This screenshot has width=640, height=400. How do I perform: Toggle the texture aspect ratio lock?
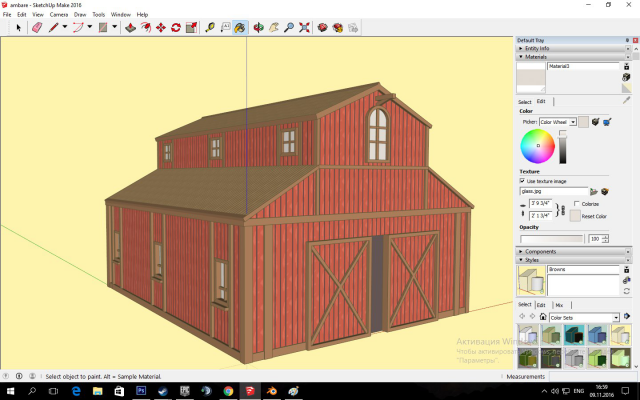click(563, 210)
